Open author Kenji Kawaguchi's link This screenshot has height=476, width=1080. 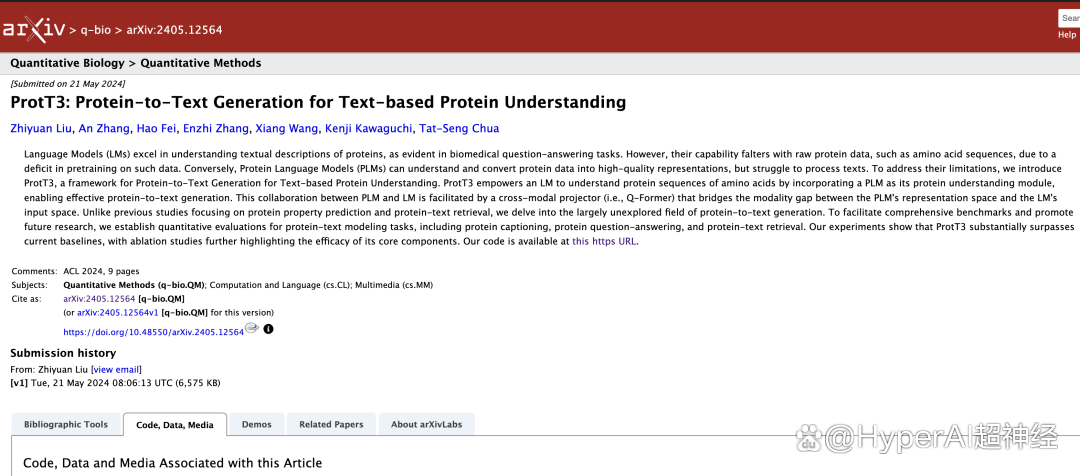(x=367, y=128)
